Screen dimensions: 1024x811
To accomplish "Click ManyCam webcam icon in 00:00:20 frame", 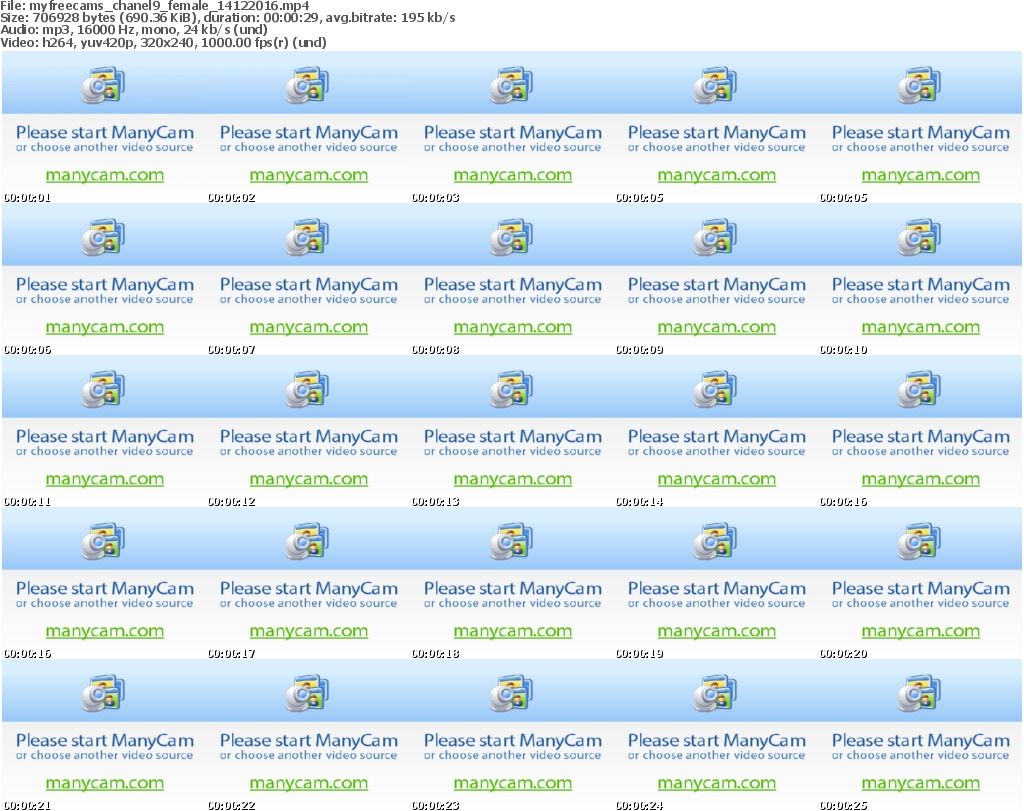I will (919, 541).
